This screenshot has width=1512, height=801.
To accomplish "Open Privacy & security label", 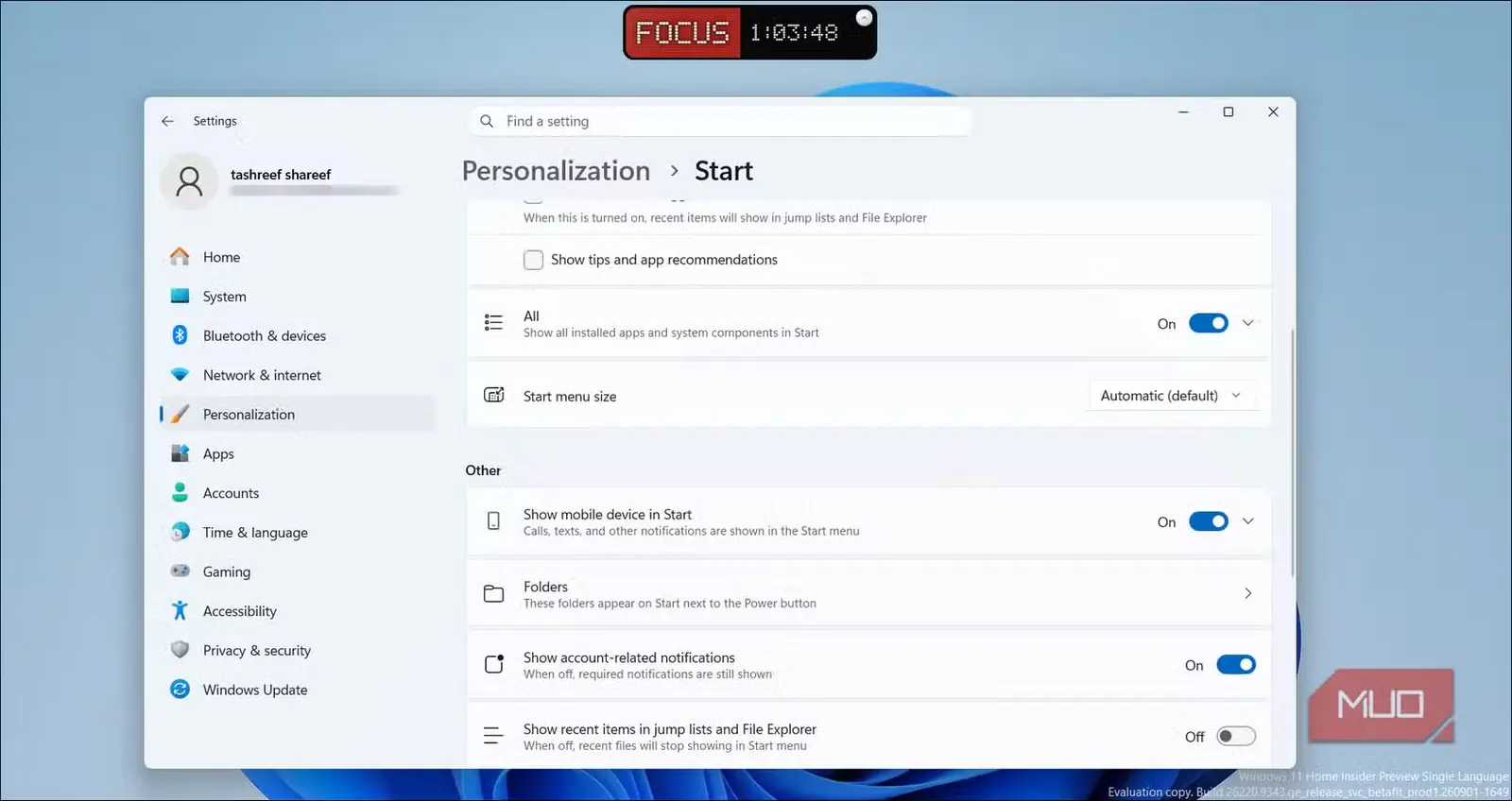I will pyautogui.click(x=257, y=651).
